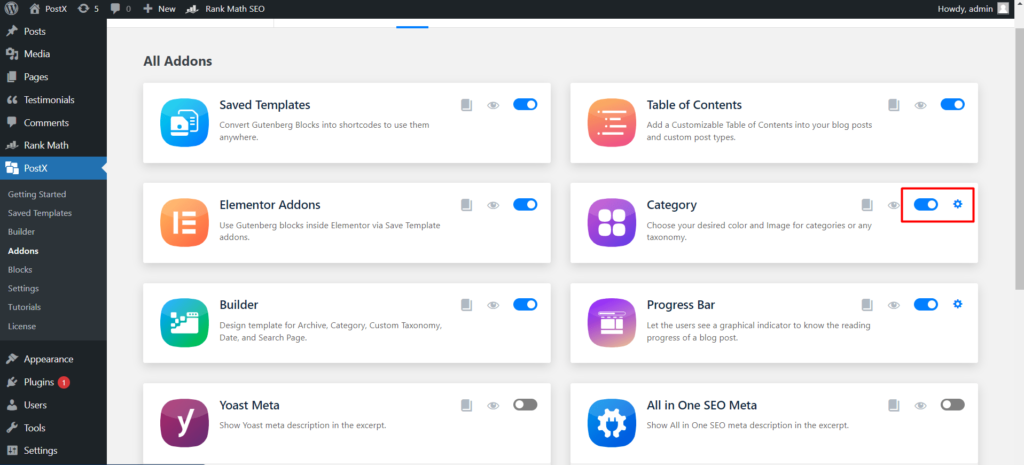Click the admin avatar image
Screen dimensions: 1024x465
pyautogui.click(x=1003, y=9)
